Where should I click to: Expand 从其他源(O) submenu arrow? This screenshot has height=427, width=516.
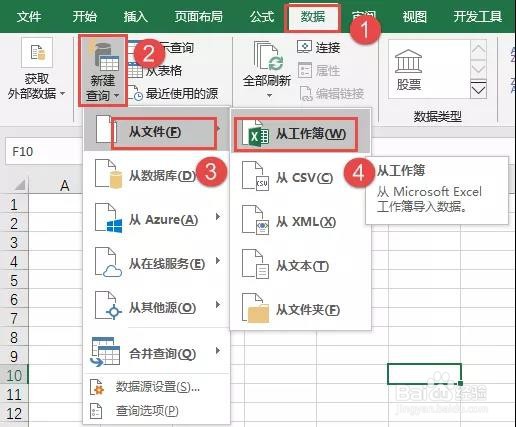pos(218,305)
